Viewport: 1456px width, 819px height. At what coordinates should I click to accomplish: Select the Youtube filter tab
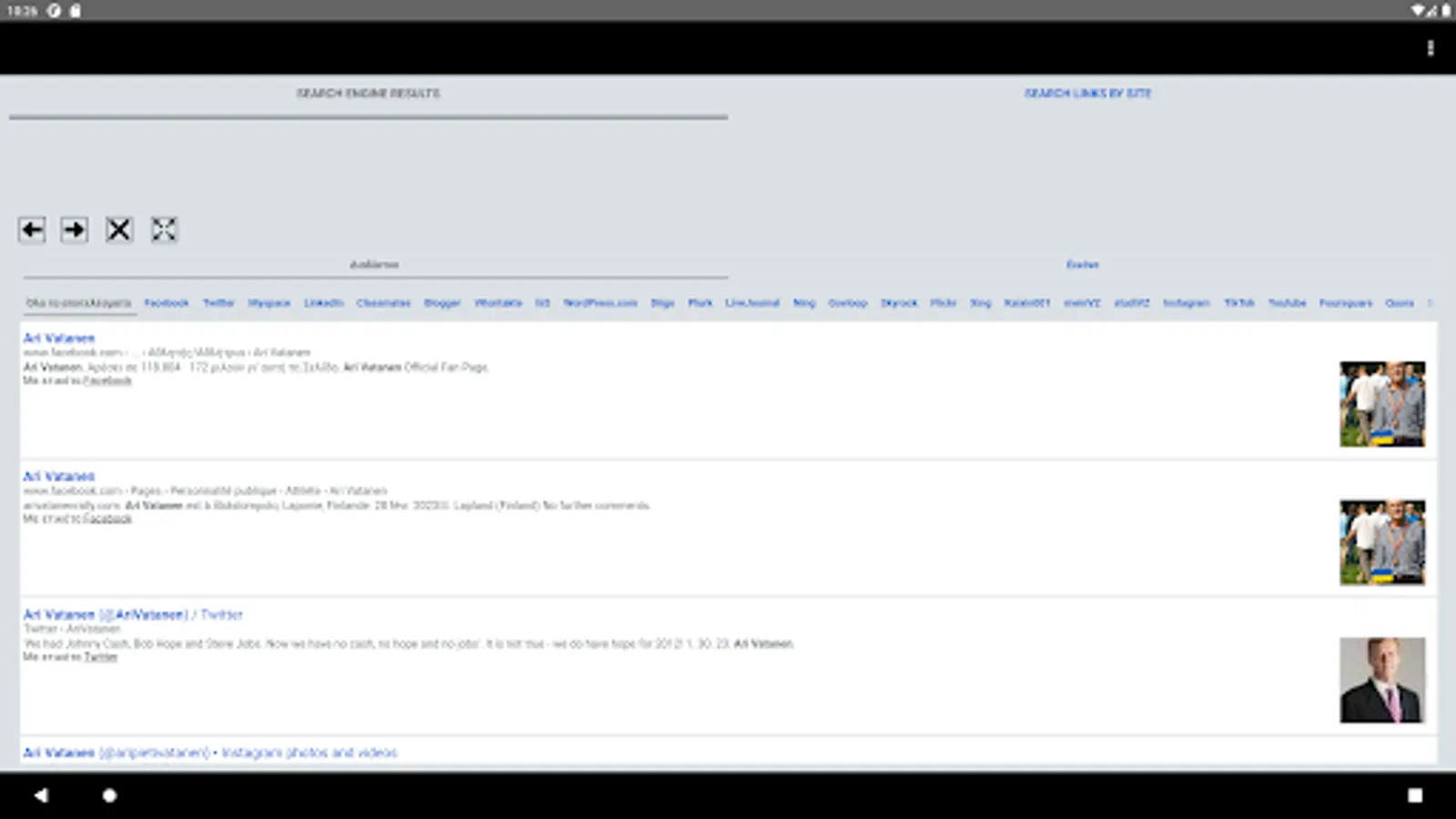point(1288,303)
